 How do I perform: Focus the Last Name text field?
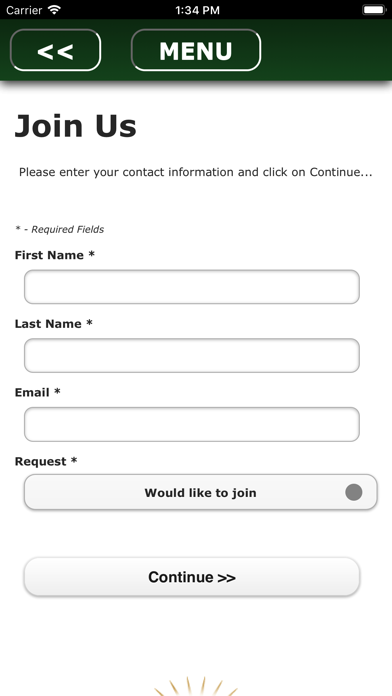192,356
